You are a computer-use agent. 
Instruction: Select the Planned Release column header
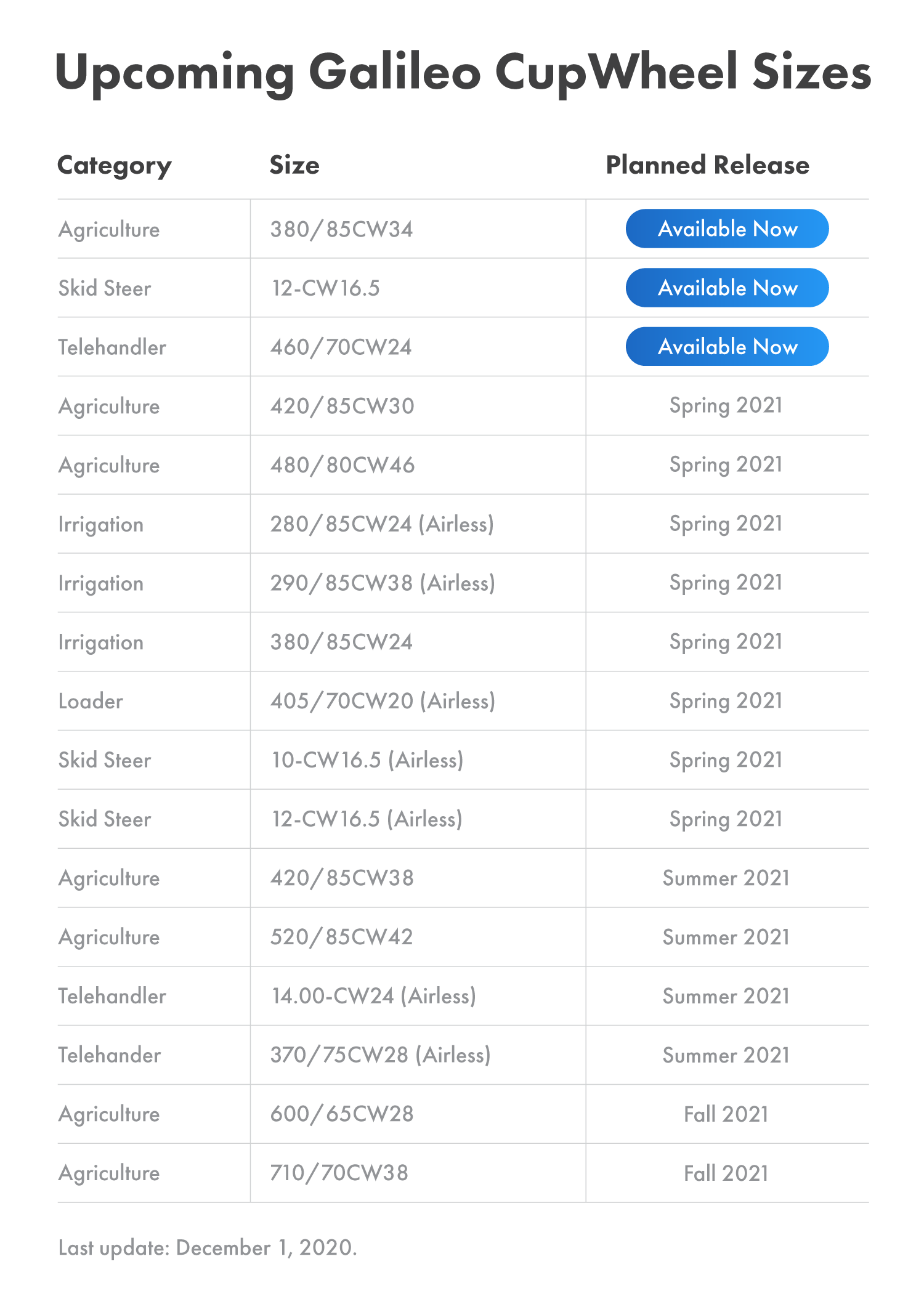coord(708,165)
